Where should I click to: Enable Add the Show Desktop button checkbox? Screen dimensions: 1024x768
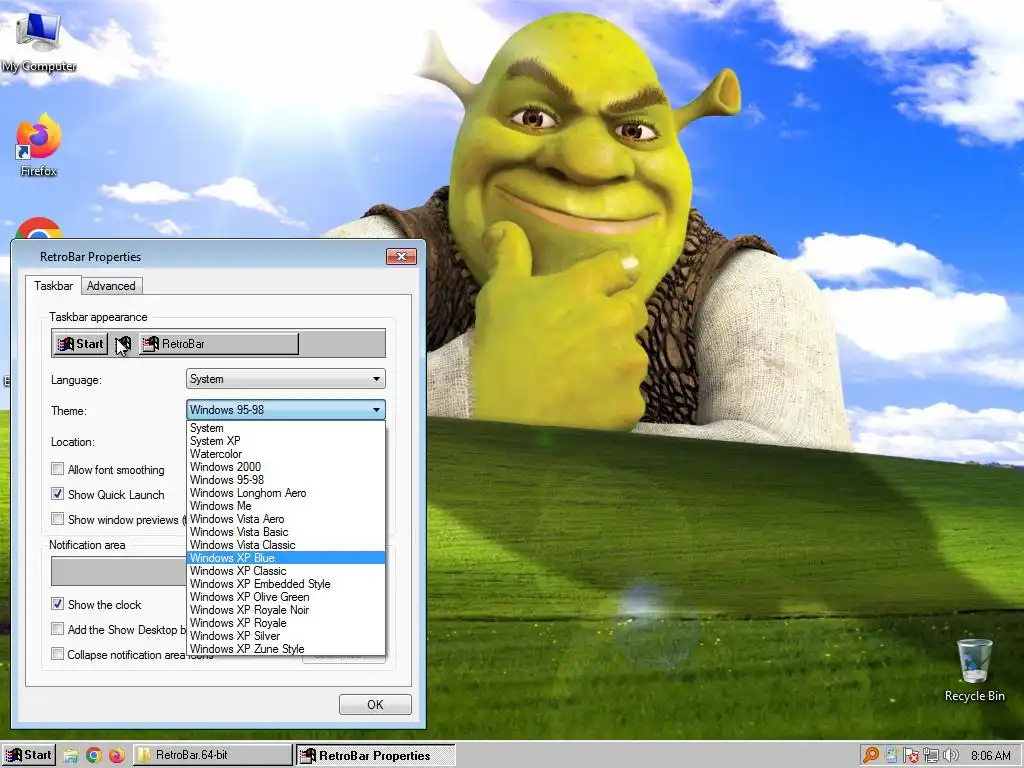pyautogui.click(x=57, y=628)
